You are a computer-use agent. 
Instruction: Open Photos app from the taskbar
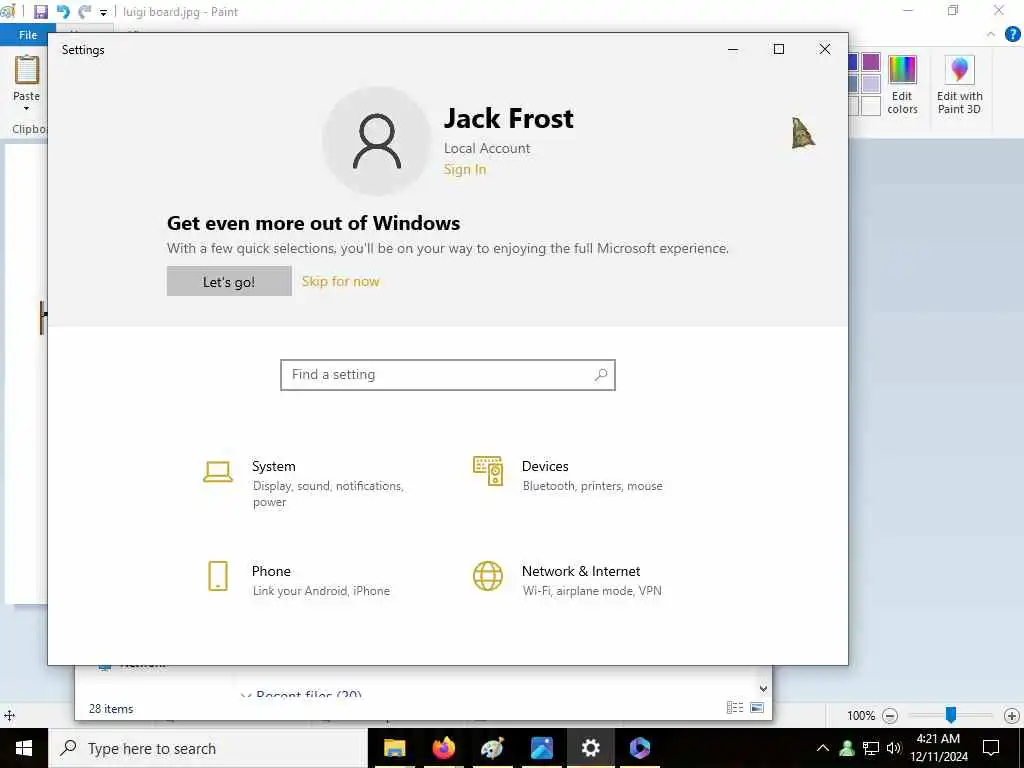[x=541, y=748]
